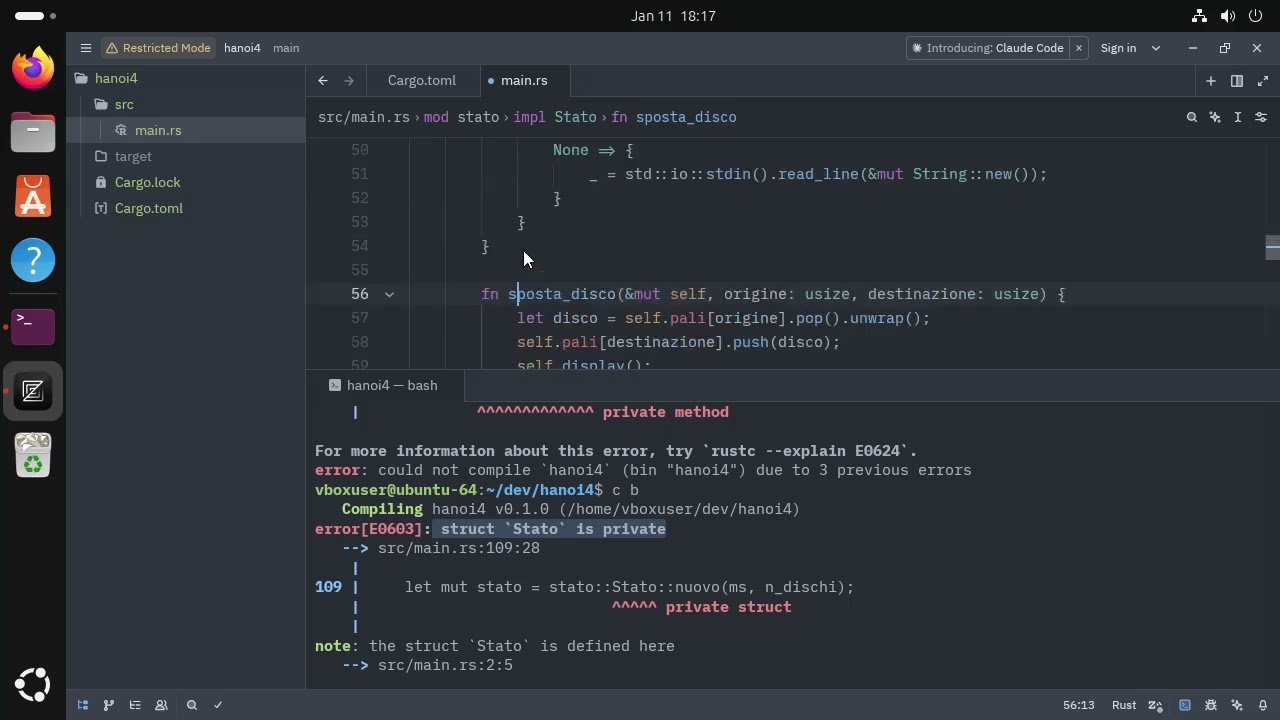Zoom the editor pane with expand arrows icon
This screenshot has height=720, width=1280.
tap(1263, 81)
